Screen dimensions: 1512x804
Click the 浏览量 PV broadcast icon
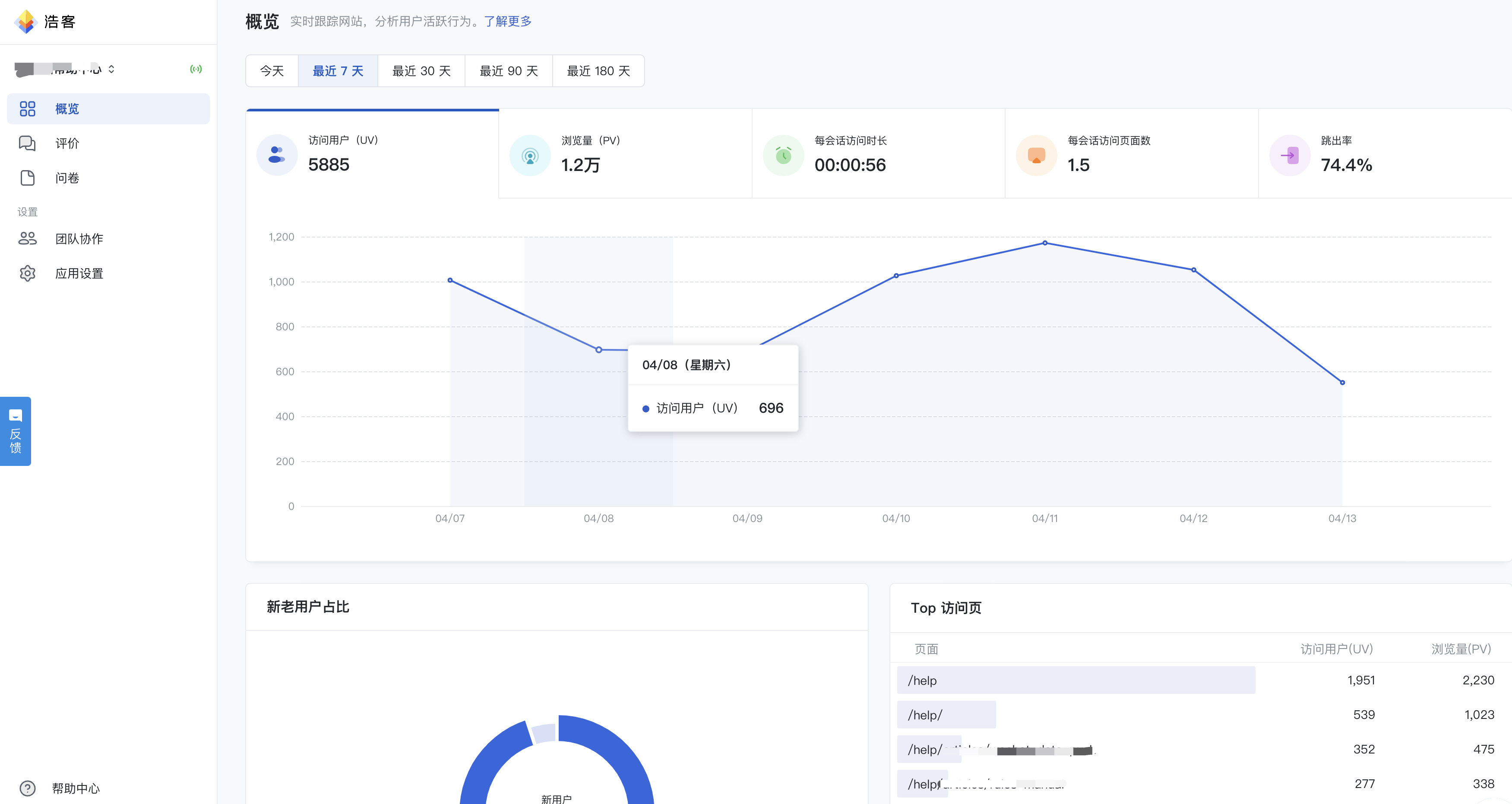point(530,155)
